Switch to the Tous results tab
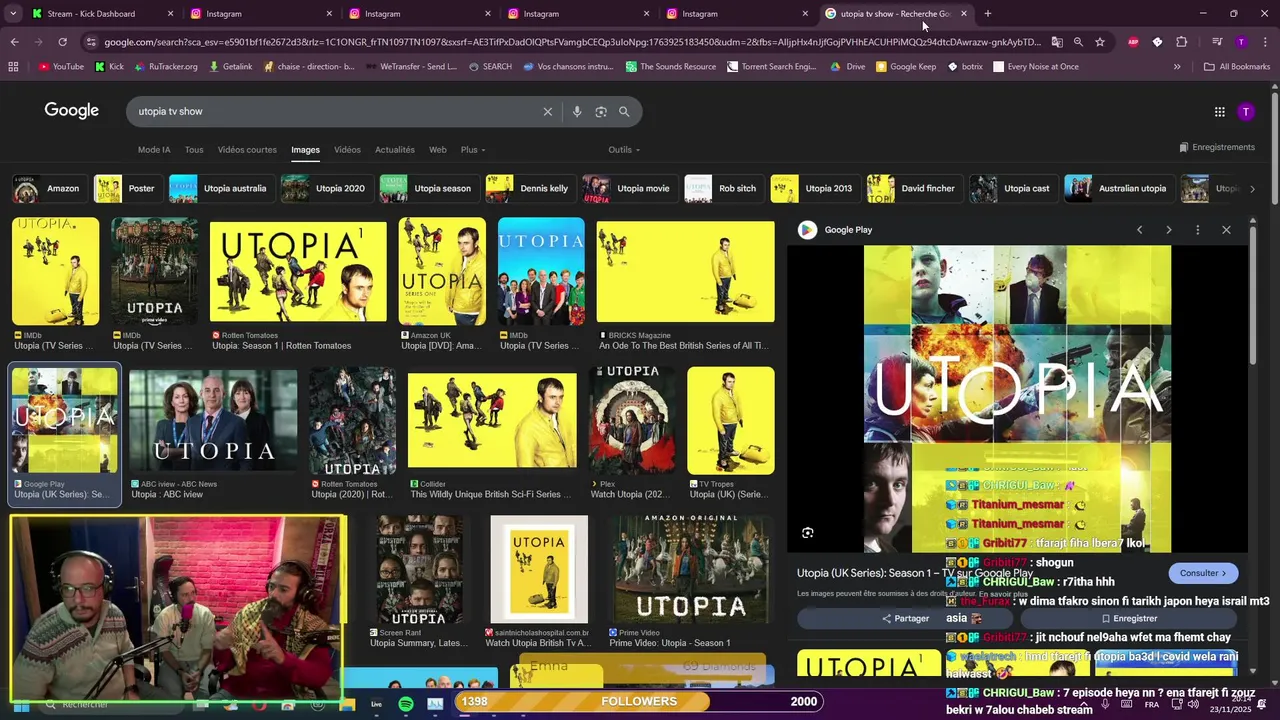1280x720 pixels. (194, 150)
